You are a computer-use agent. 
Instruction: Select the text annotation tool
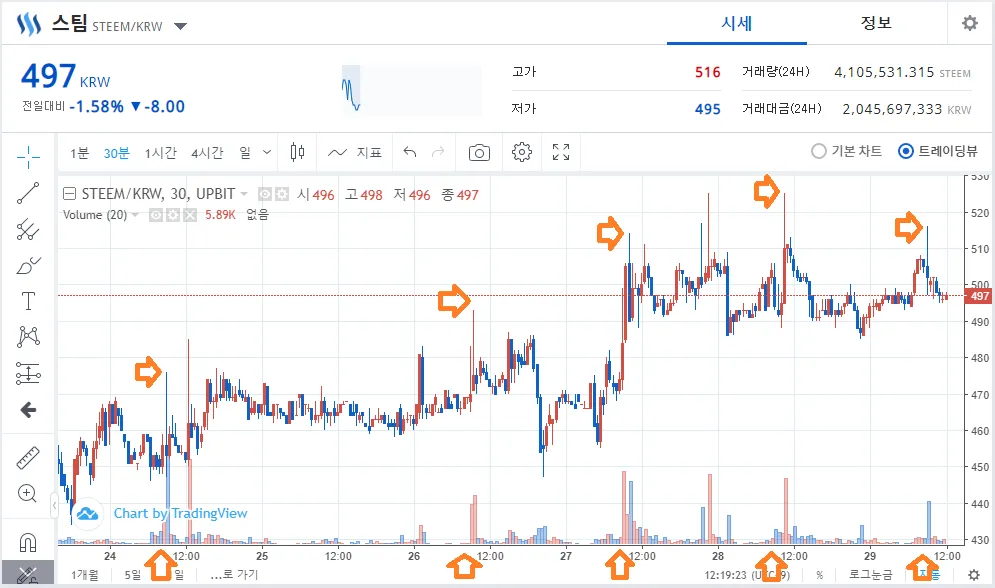[x=28, y=301]
